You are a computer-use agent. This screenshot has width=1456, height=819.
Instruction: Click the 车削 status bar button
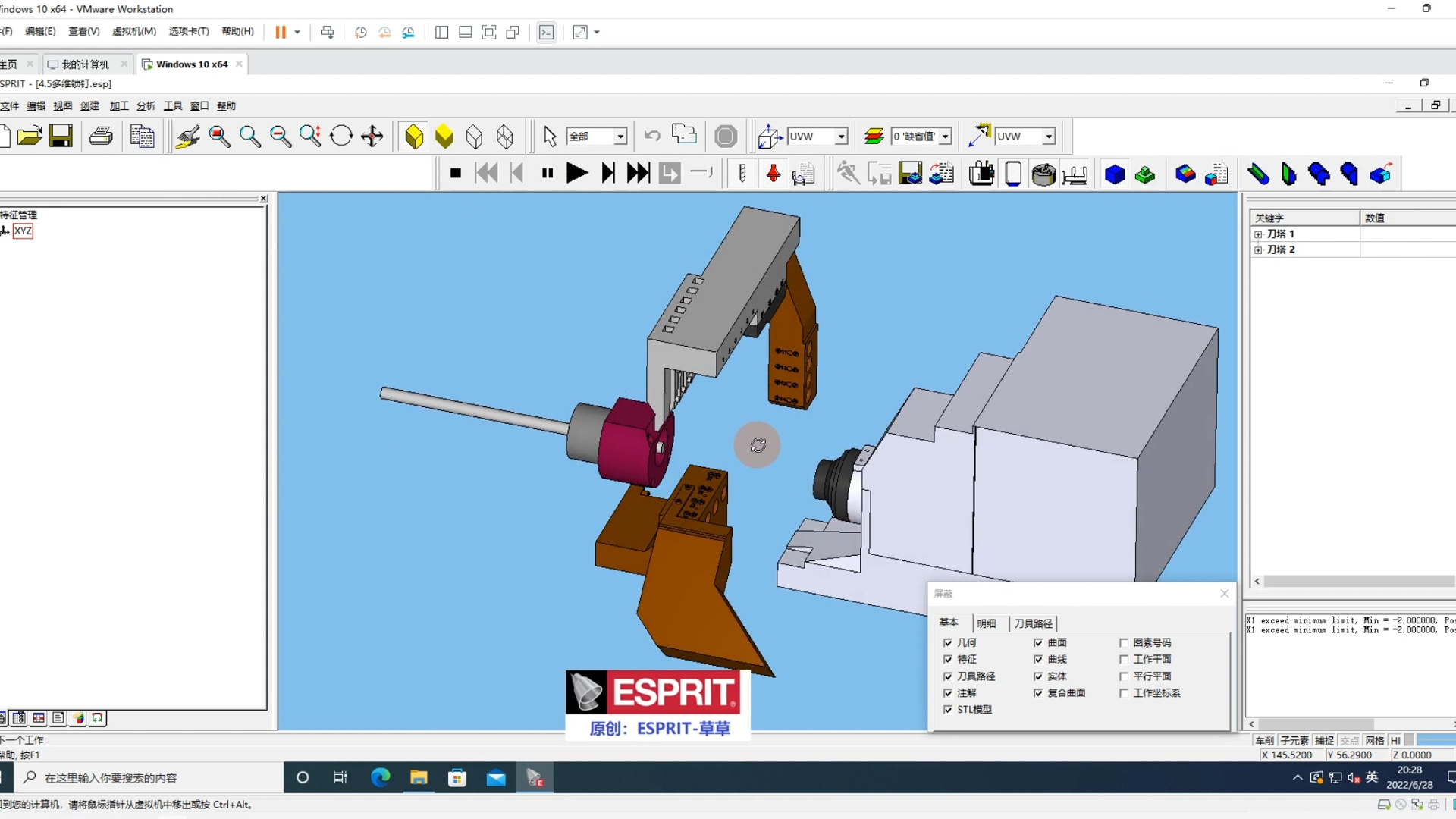1264,740
